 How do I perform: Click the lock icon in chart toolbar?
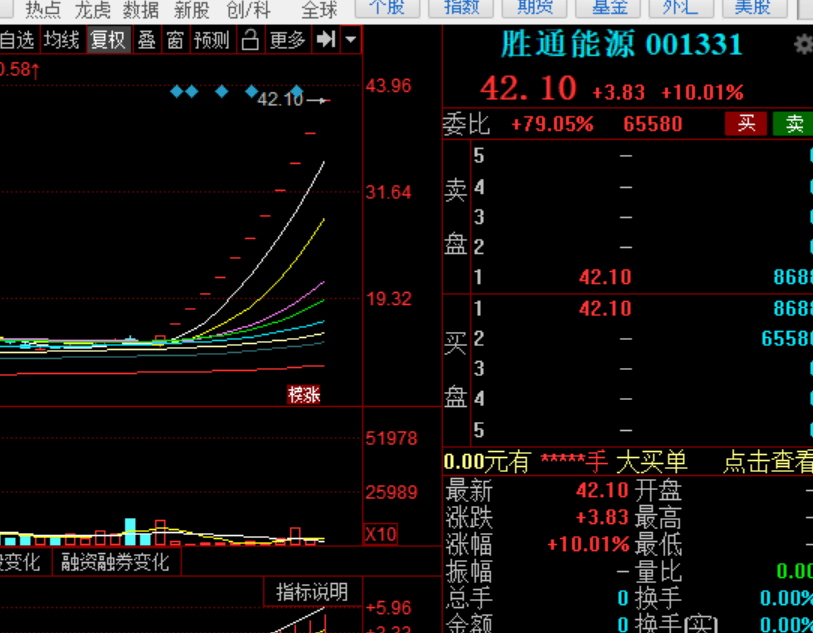click(x=250, y=40)
